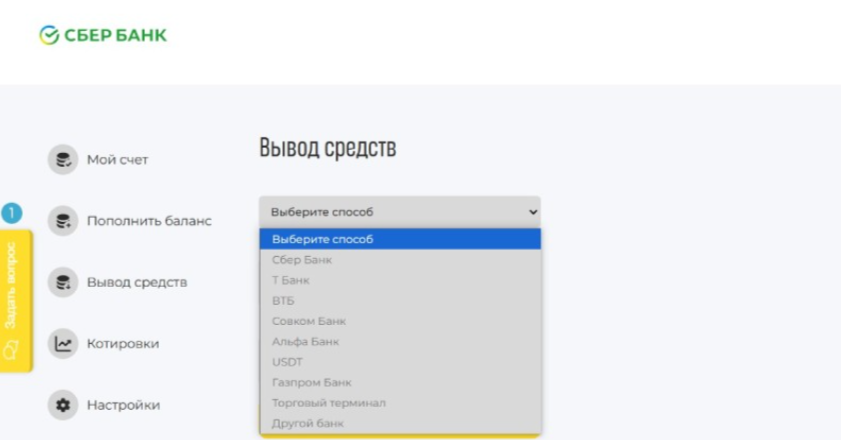This screenshot has height=440, width=841.
Task: Choose Альфа Банк from the list
Action: (400, 341)
